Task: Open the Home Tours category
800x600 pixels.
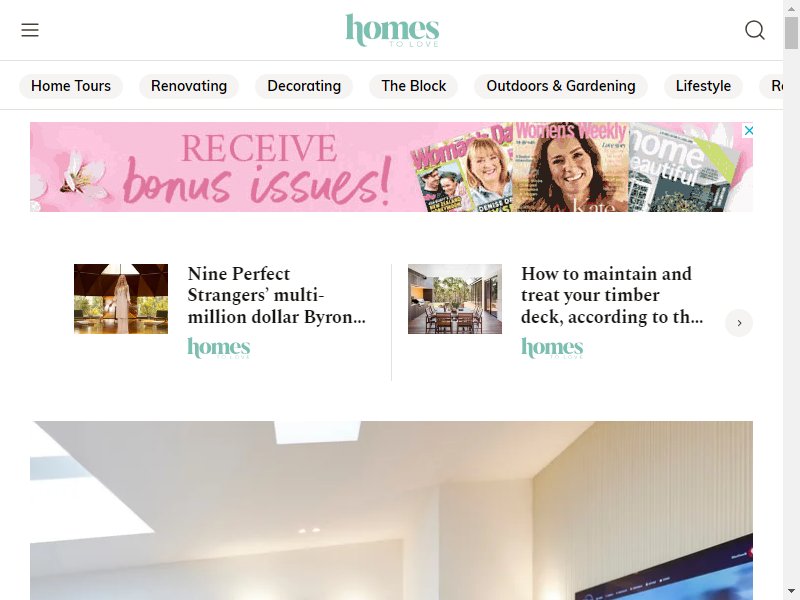Action: coord(71,86)
